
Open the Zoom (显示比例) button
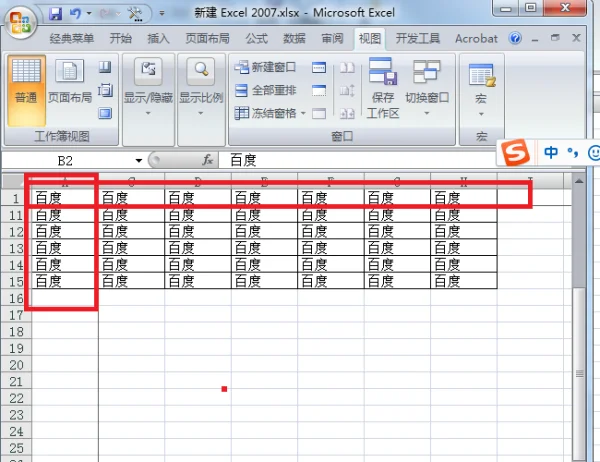[x=201, y=87]
